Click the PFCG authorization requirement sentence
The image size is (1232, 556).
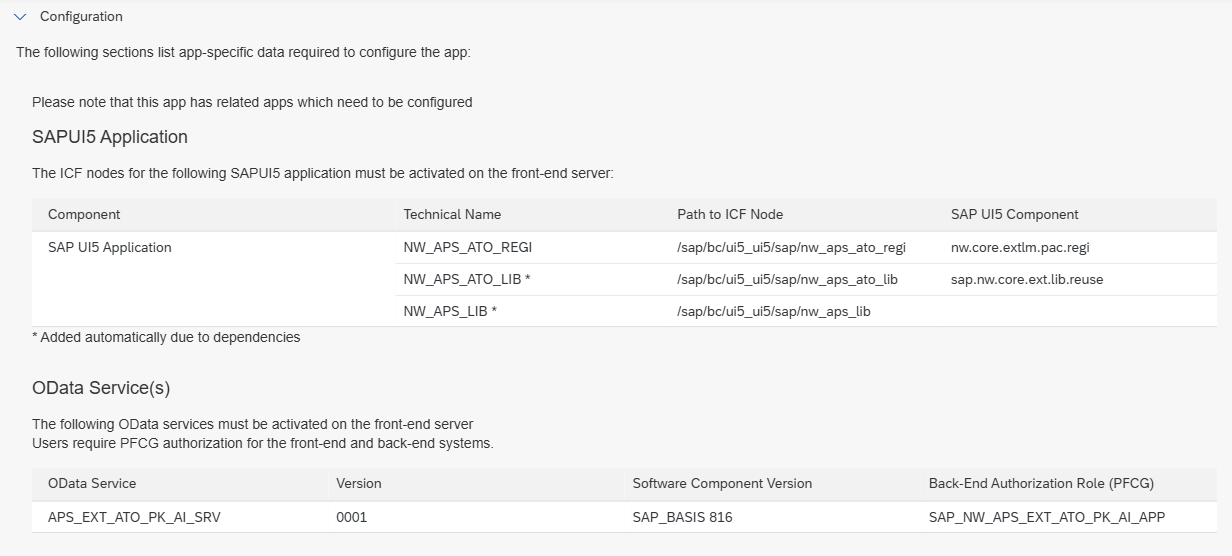[263, 443]
